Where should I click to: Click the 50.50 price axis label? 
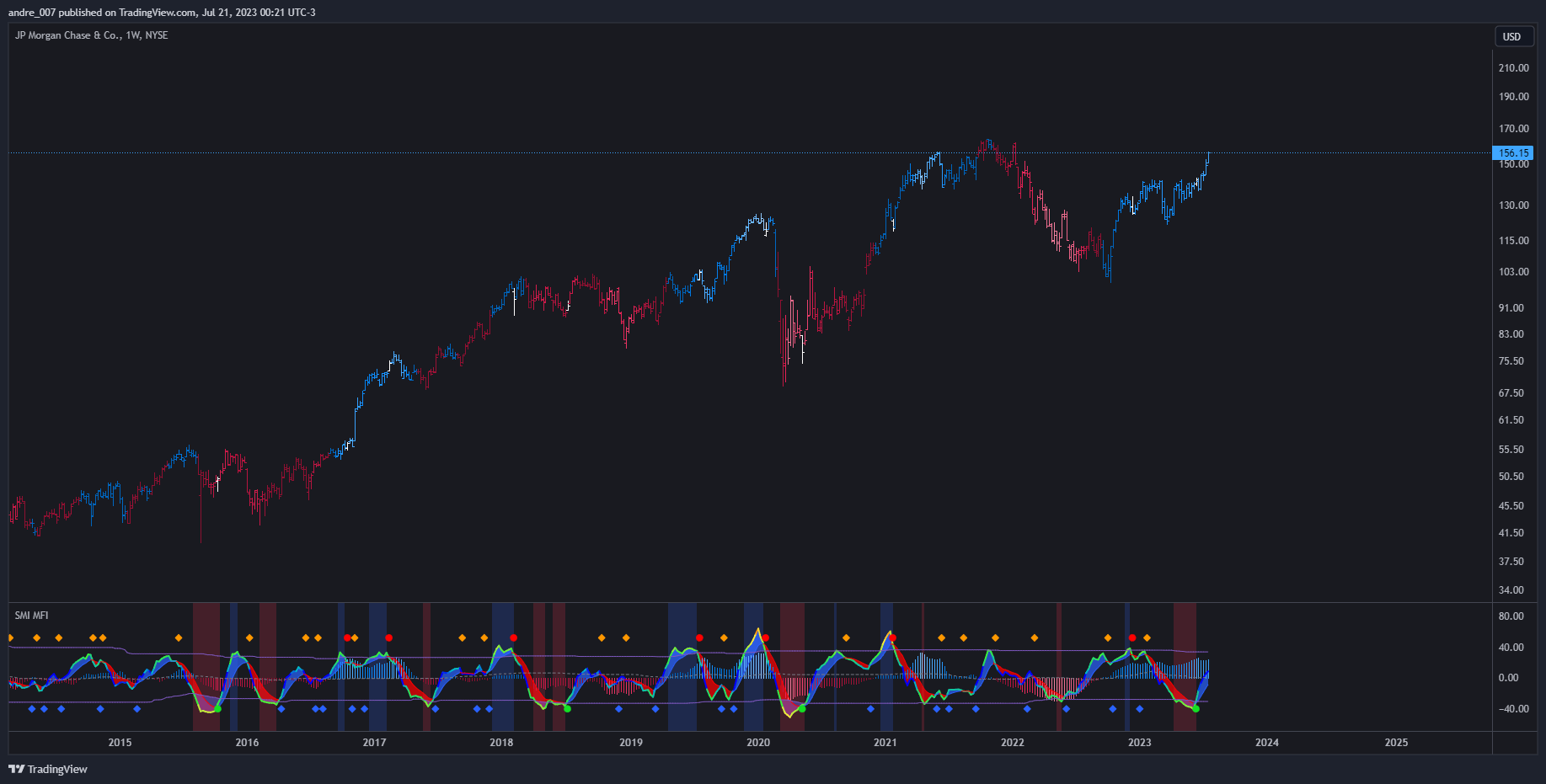(1511, 477)
